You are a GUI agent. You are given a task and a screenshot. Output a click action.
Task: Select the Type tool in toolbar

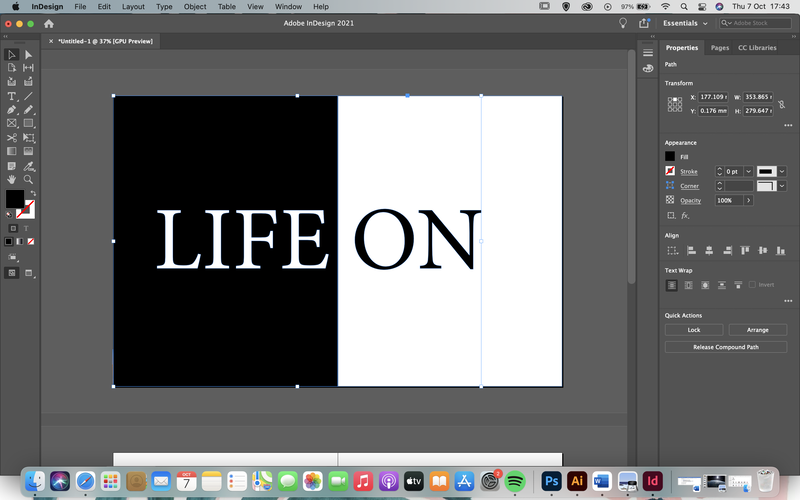11,96
